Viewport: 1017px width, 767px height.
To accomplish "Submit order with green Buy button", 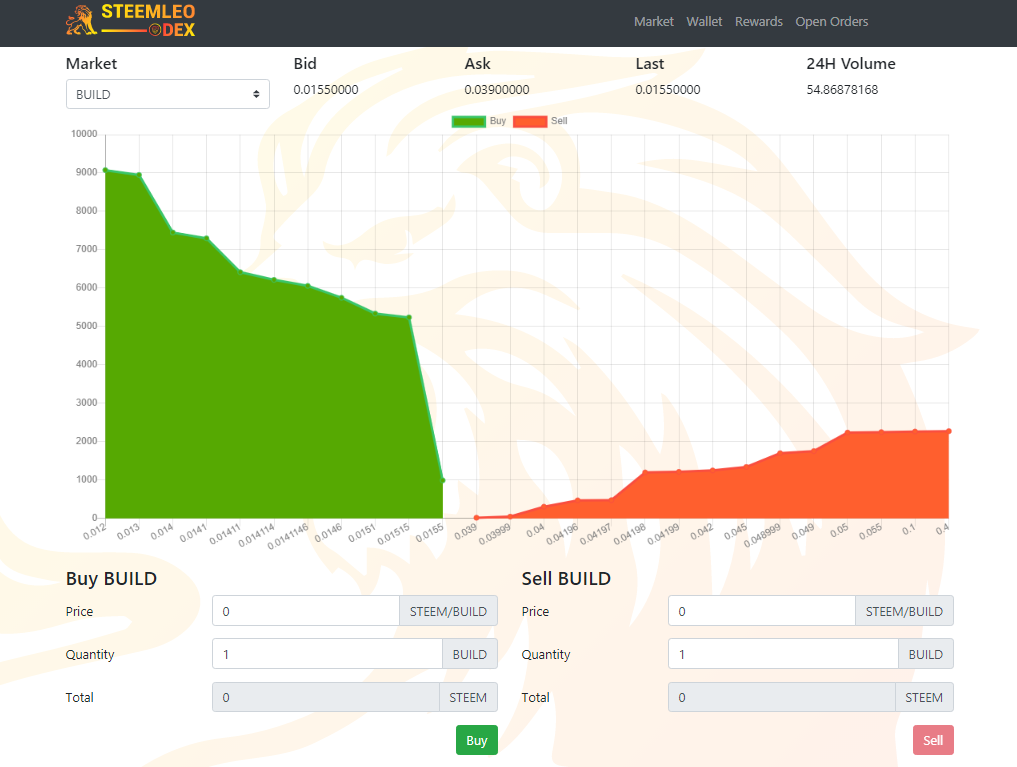I will coord(477,740).
